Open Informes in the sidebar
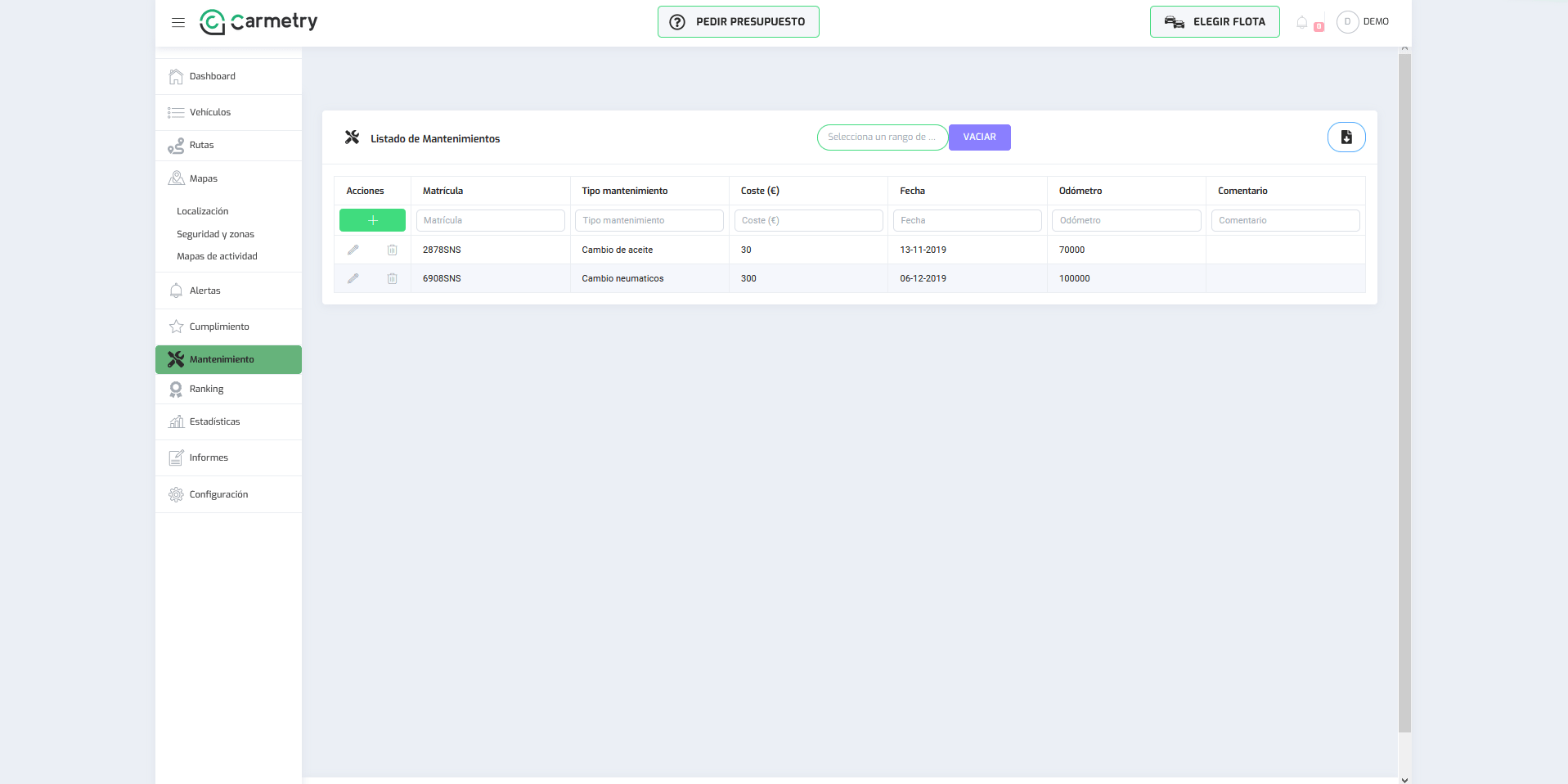 (x=228, y=457)
